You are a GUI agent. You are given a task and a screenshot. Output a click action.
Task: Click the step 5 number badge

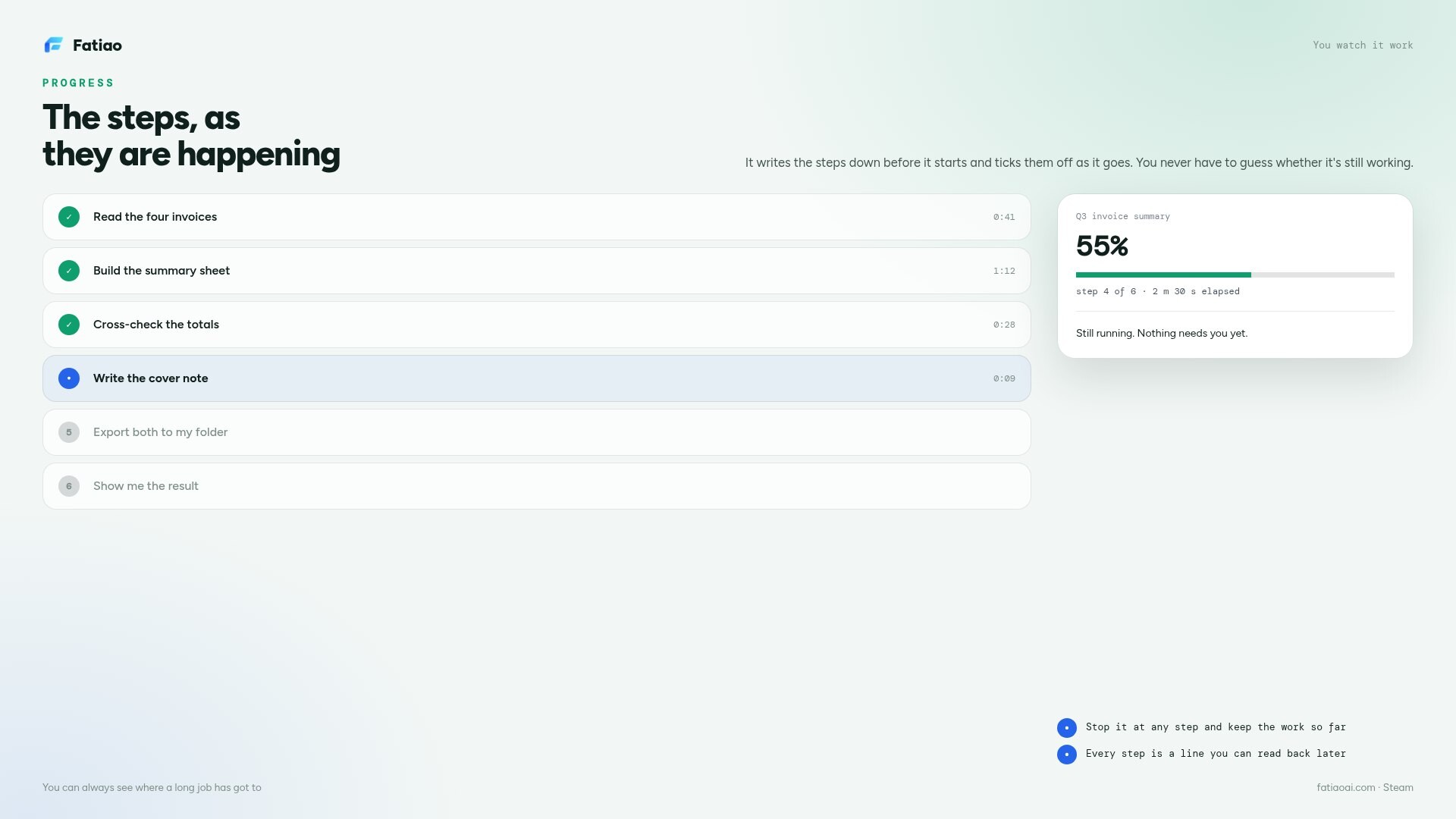pos(69,432)
